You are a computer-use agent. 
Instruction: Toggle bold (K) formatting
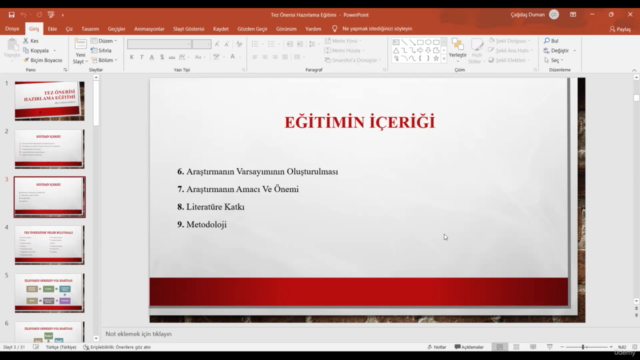point(131,57)
